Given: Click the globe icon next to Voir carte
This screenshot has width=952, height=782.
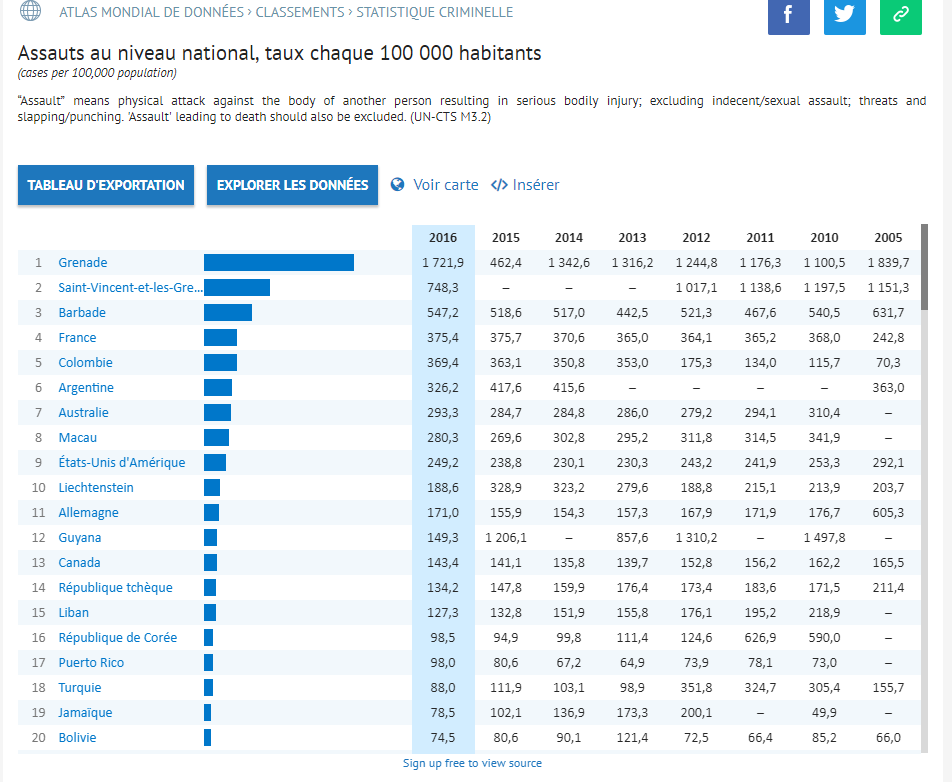Looking at the screenshot, I should click(x=397, y=185).
